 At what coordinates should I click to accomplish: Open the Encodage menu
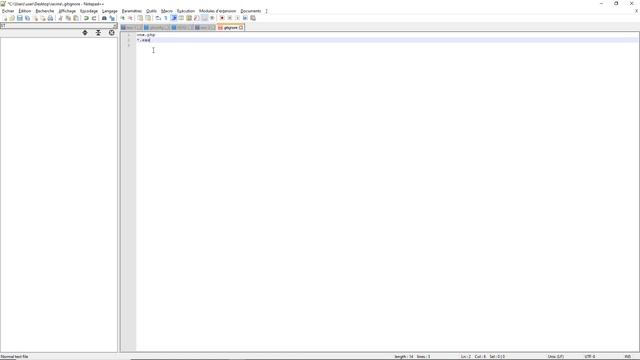coord(89,11)
